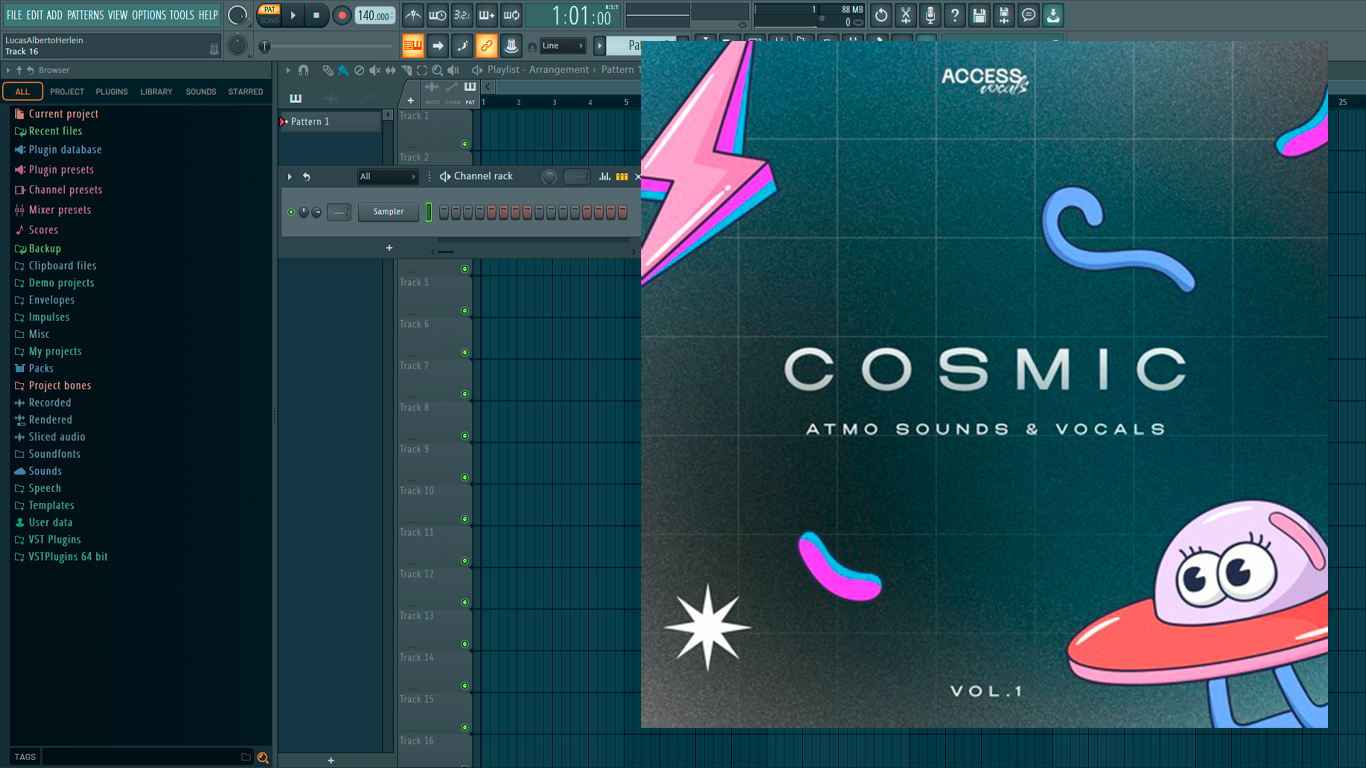Toggle the first step of the Sampler sequence
The height and width of the screenshot is (768, 1366).
[x=444, y=212]
